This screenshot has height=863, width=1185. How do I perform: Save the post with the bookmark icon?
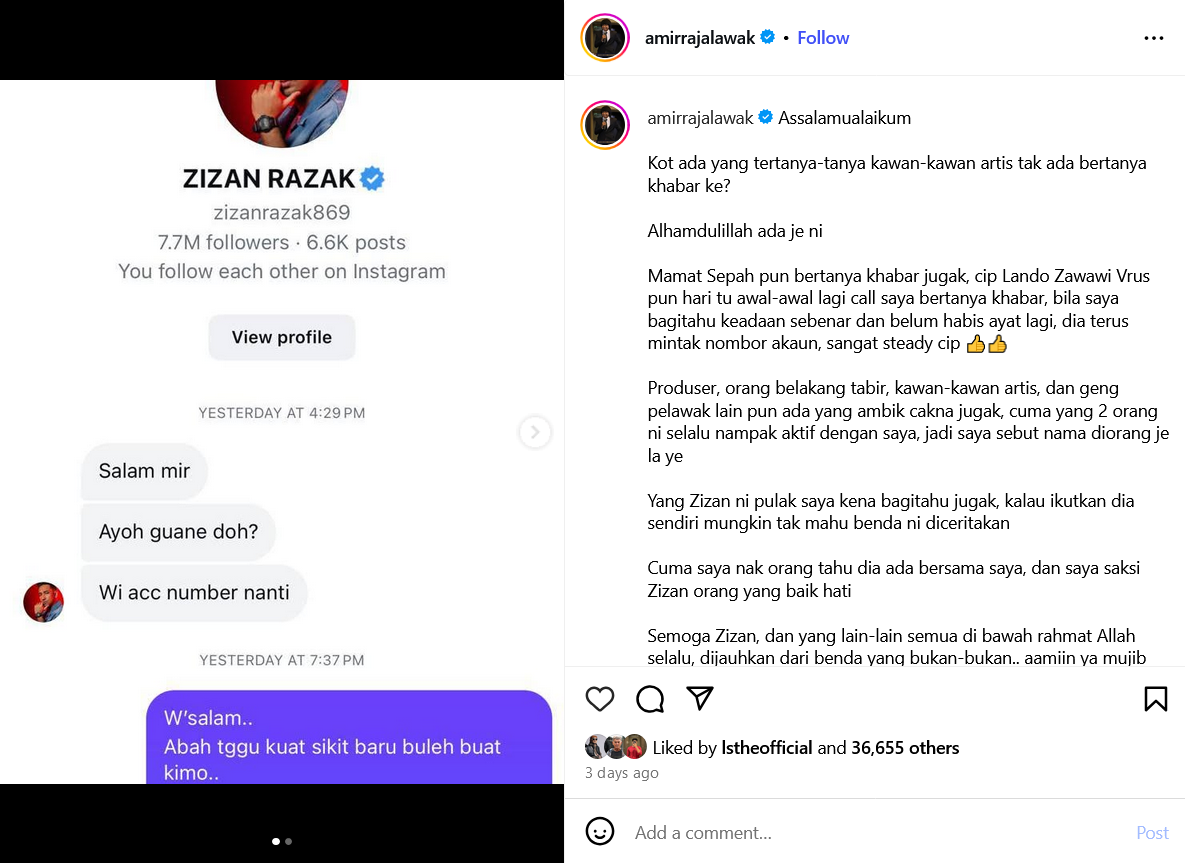click(1156, 699)
